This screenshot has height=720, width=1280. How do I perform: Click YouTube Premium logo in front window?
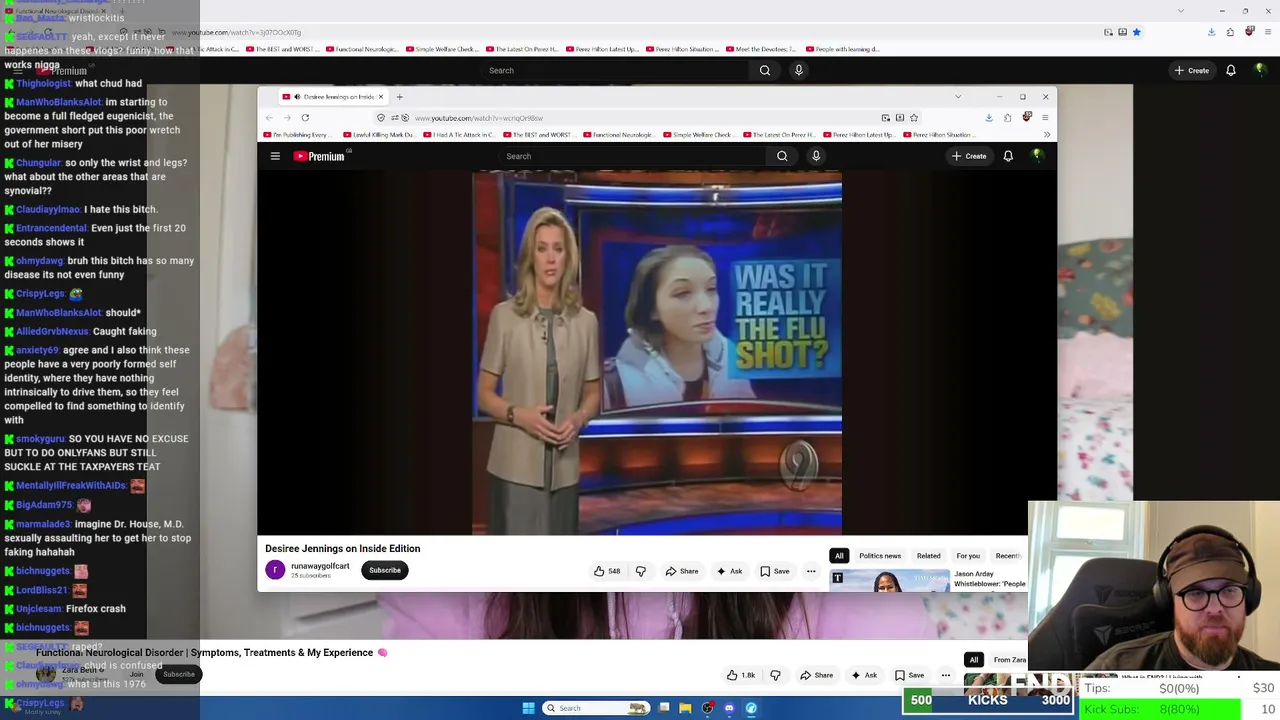click(319, 156)
